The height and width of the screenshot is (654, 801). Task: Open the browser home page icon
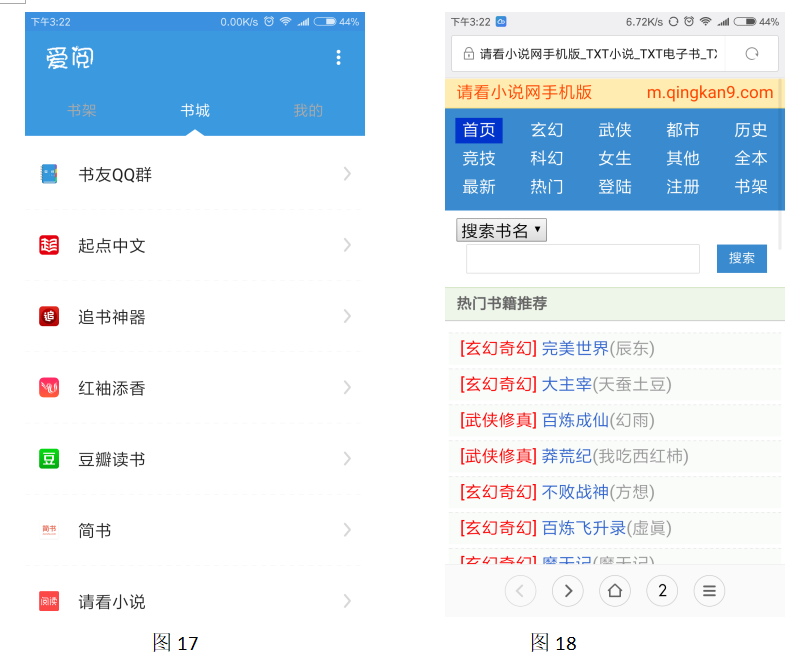coord(615,591)
